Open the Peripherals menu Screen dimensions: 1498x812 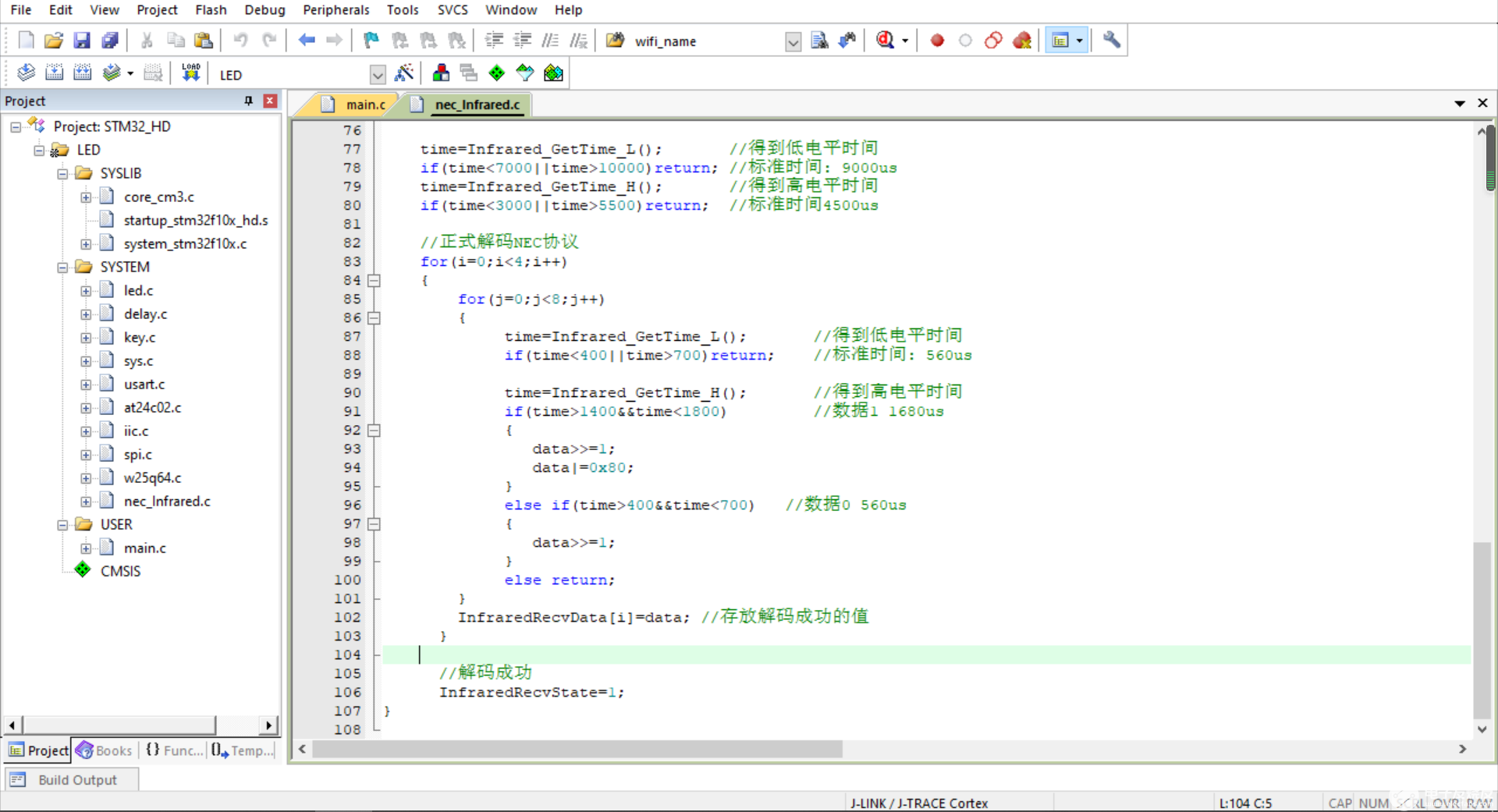click(335, 10)
